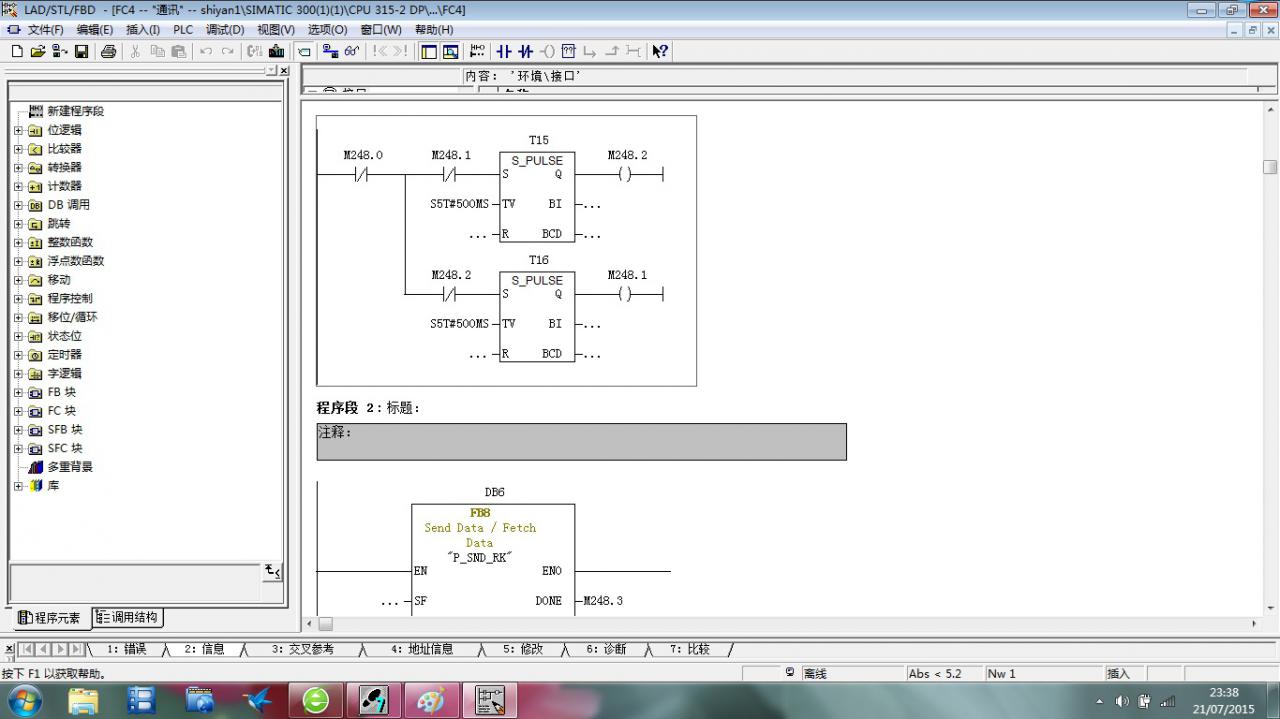Insert a normally closed contact
1280x719 pixels.
point(525,51)
